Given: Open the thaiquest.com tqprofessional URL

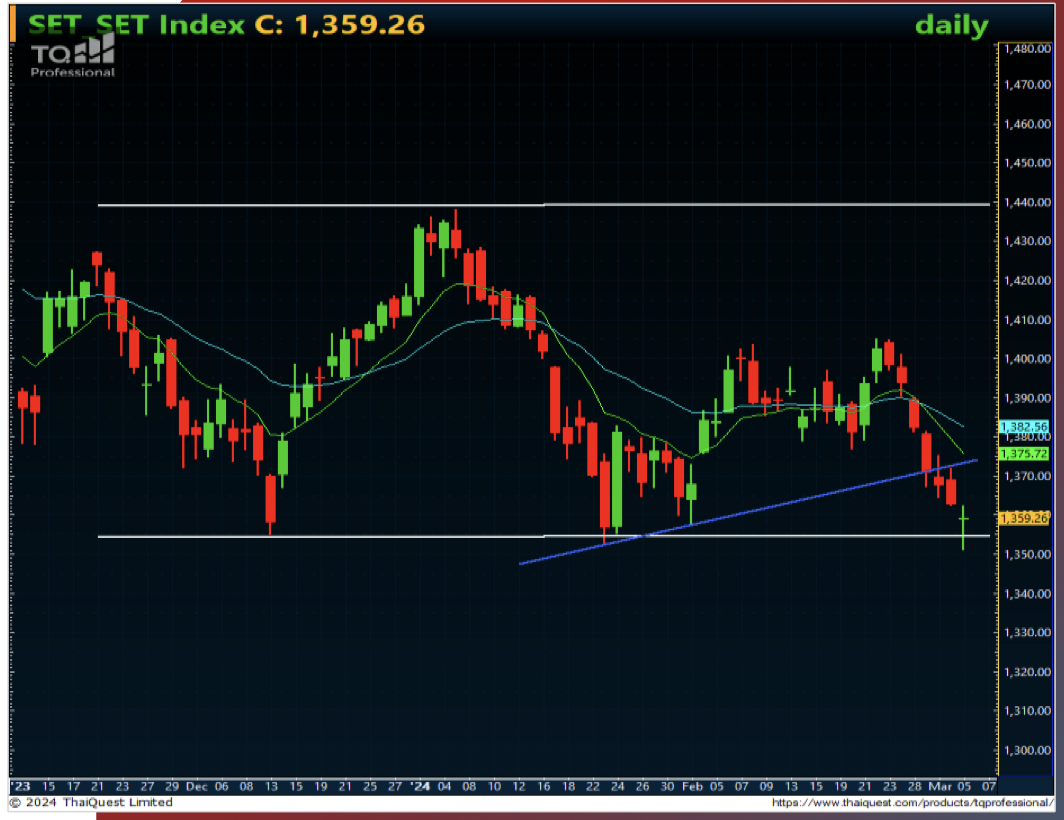Looking at the screenshot, I should pos(913,802).
